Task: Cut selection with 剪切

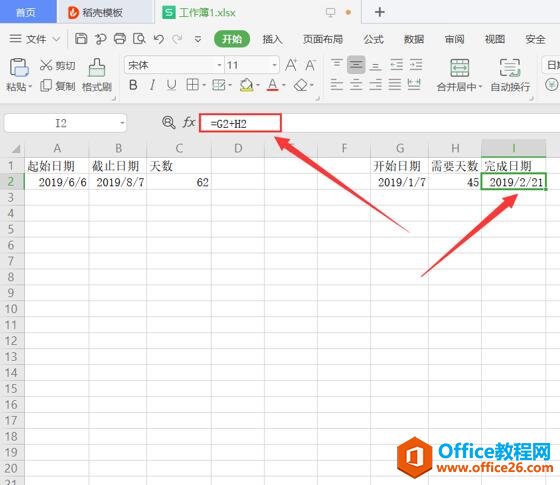Action: [57, 65]
